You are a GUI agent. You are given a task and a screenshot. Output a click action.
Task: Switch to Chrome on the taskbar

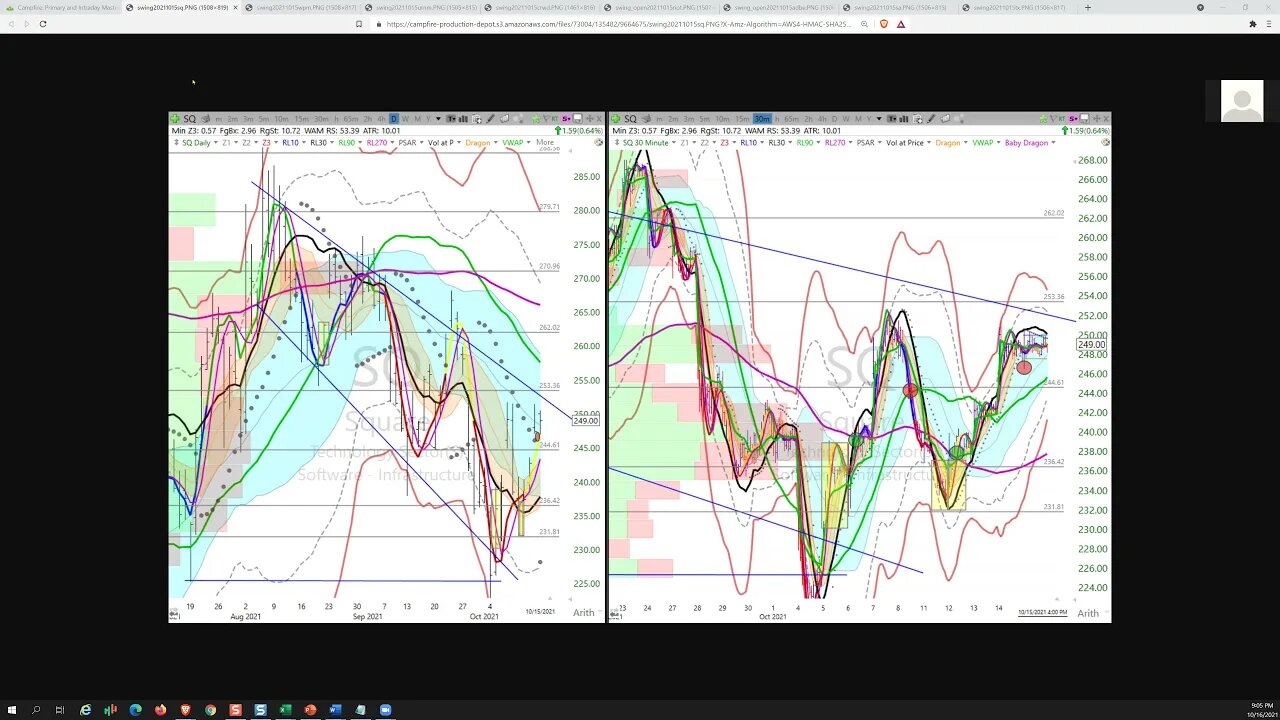point(210,710)
